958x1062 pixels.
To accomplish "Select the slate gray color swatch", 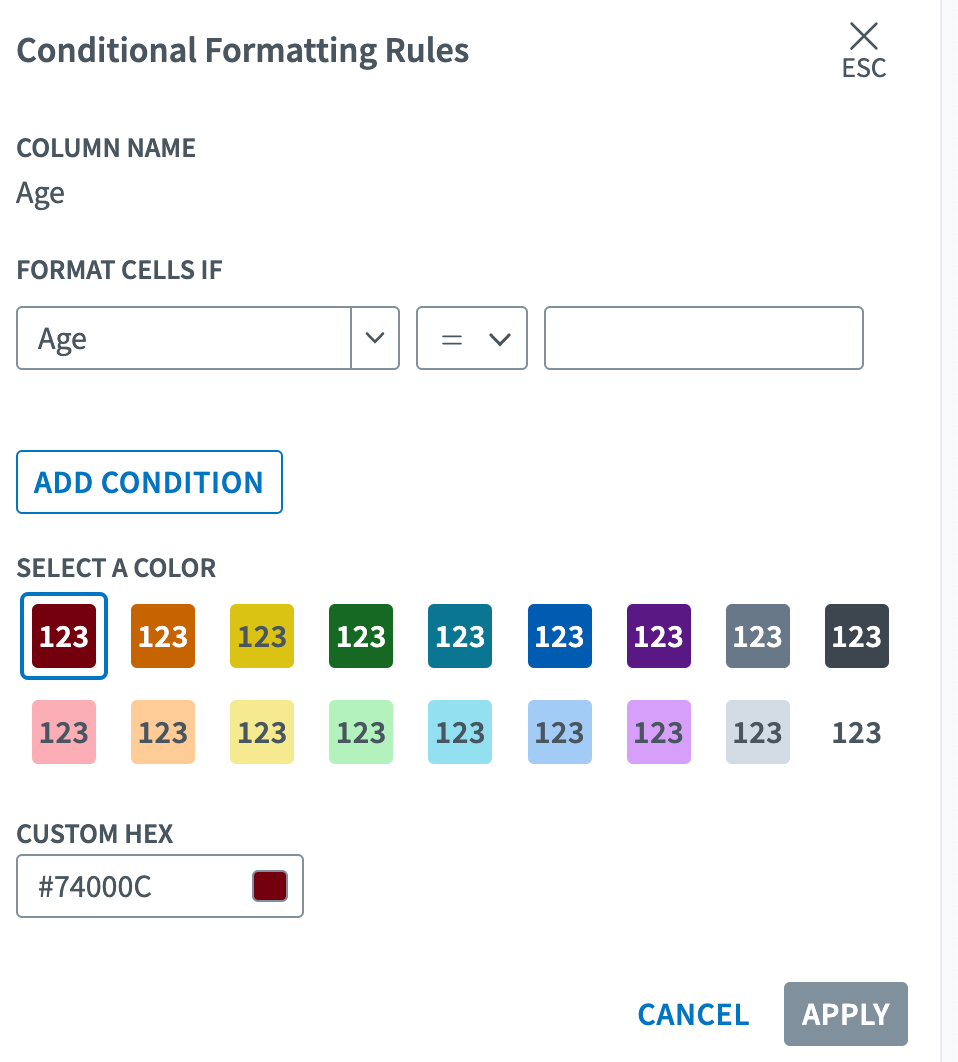I will (757, 636).
